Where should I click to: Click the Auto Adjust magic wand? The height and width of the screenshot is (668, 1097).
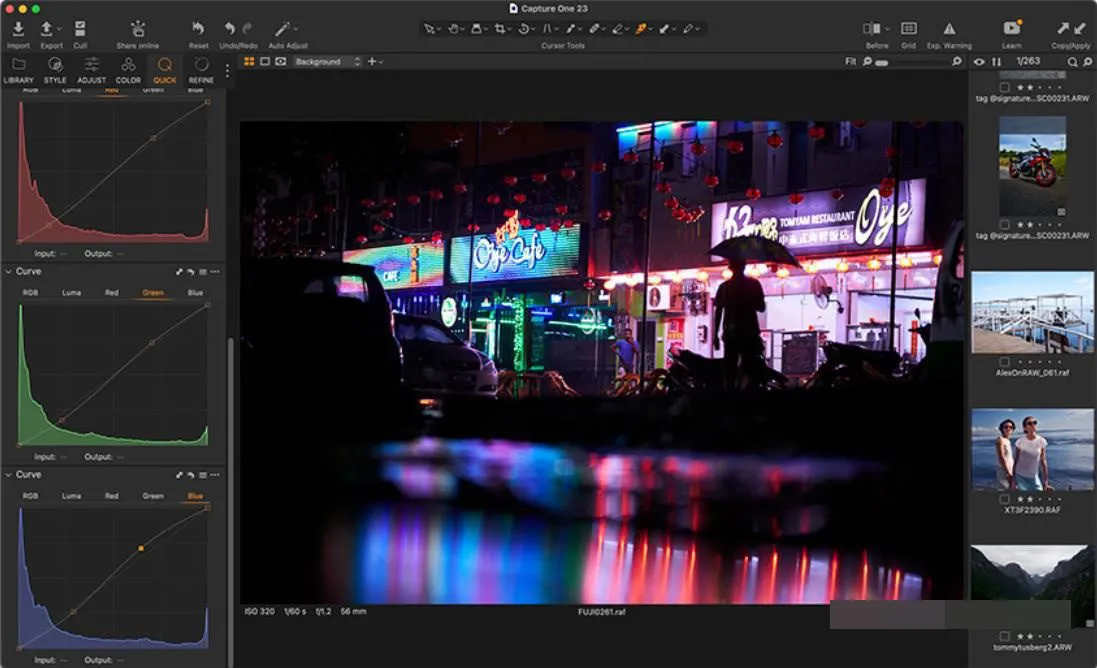tap(281, 29)
